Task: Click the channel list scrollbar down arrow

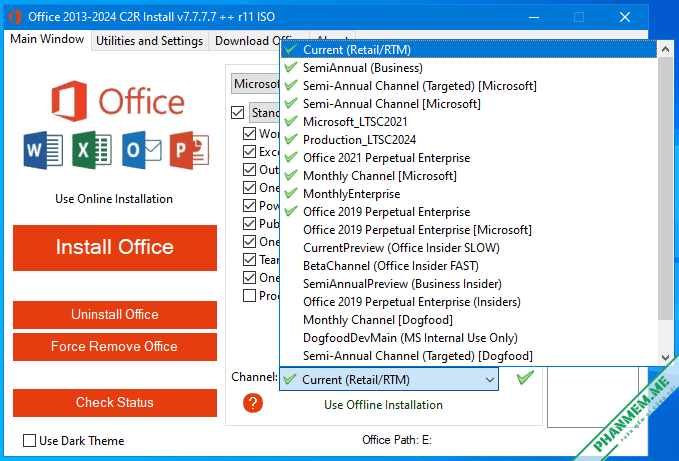Action: coord(665,358)
